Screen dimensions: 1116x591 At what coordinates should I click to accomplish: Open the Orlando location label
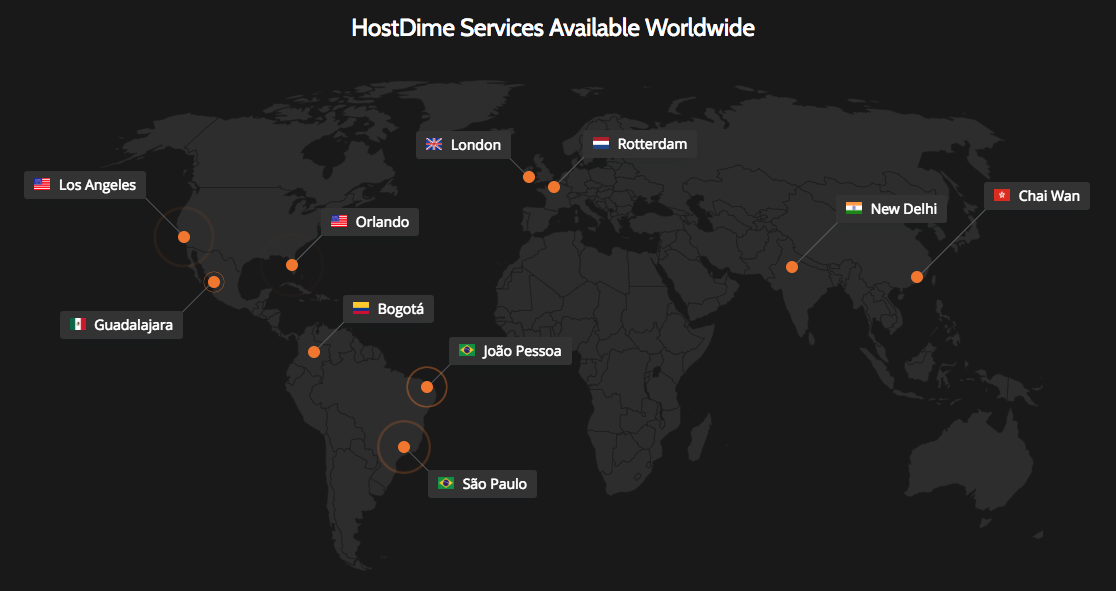point(369,222)
